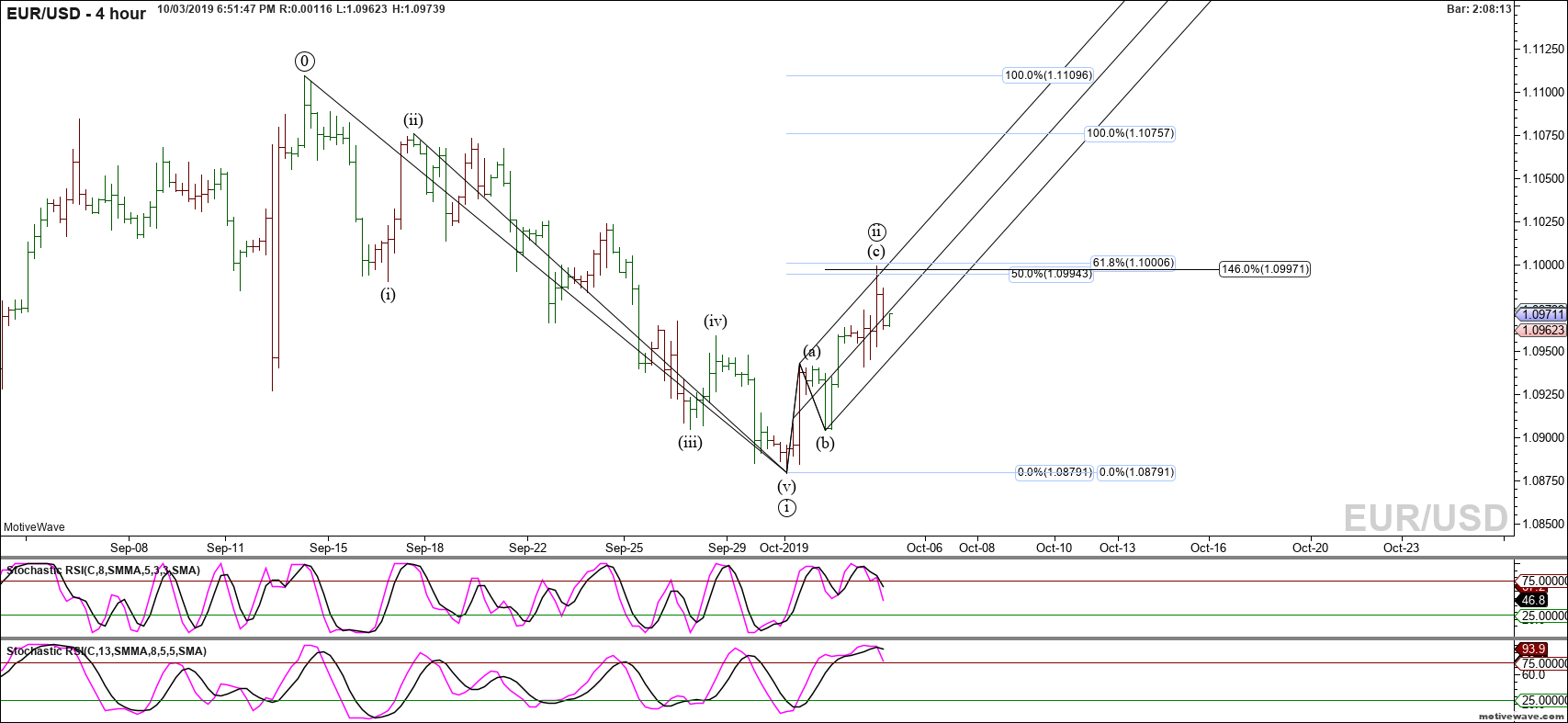Select the circled ii wave label above (c)
This screenshot has height=723, width=1568.
coord(876,232)
